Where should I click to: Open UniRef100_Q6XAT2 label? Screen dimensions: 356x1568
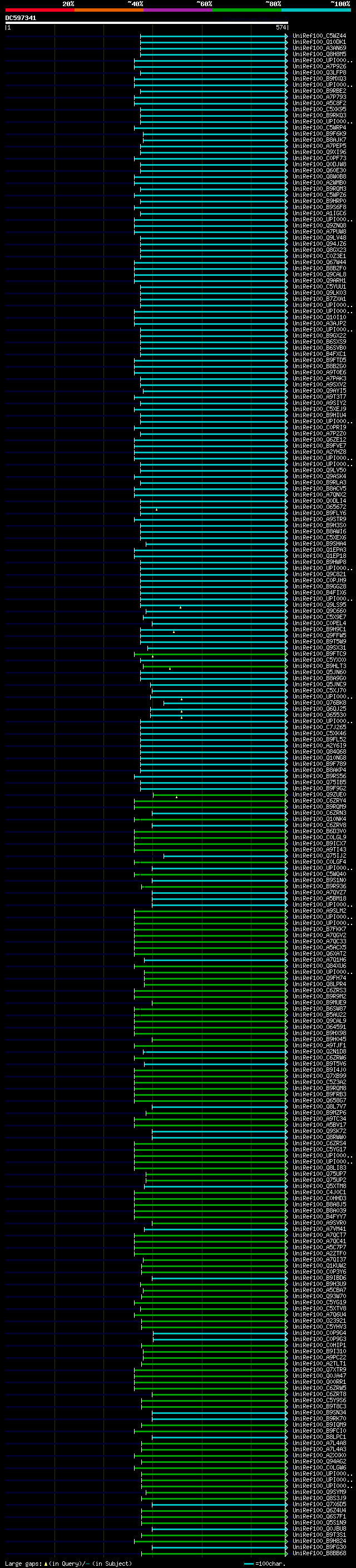point(319,954)
